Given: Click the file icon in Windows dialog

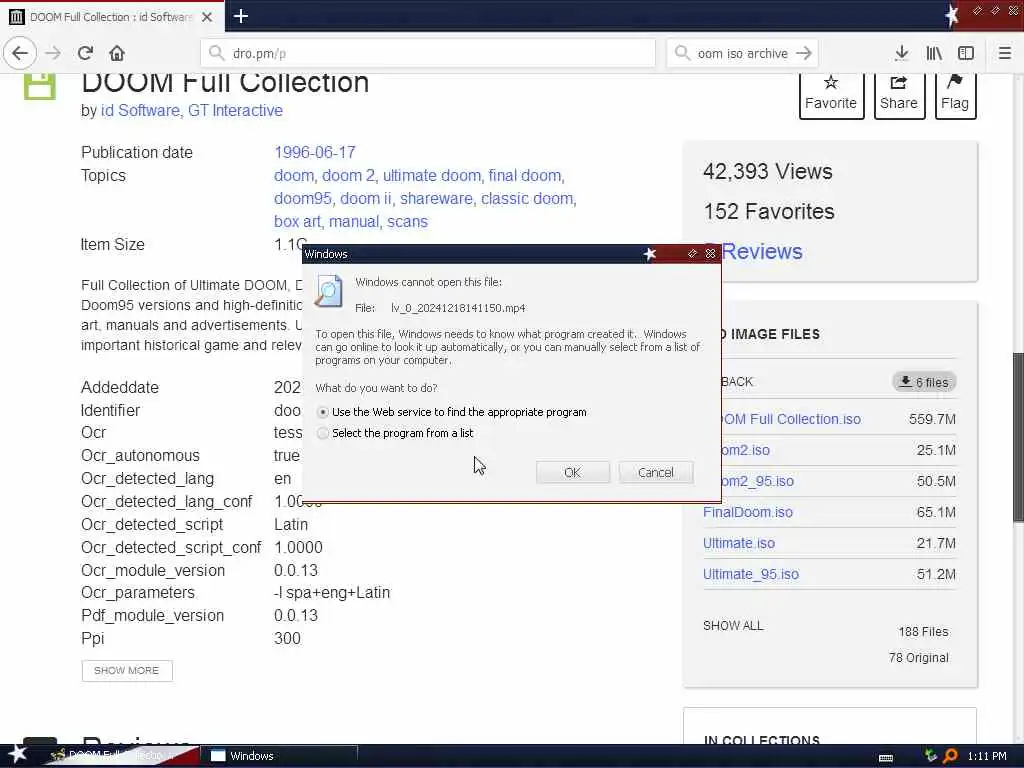Looking at the screenshot, I should [x=328, y=291].
